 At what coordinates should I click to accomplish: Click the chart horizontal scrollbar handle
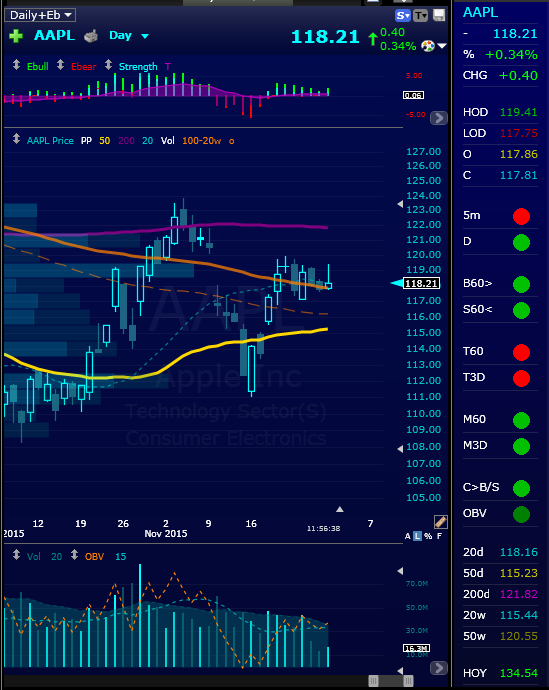point(391,681)
